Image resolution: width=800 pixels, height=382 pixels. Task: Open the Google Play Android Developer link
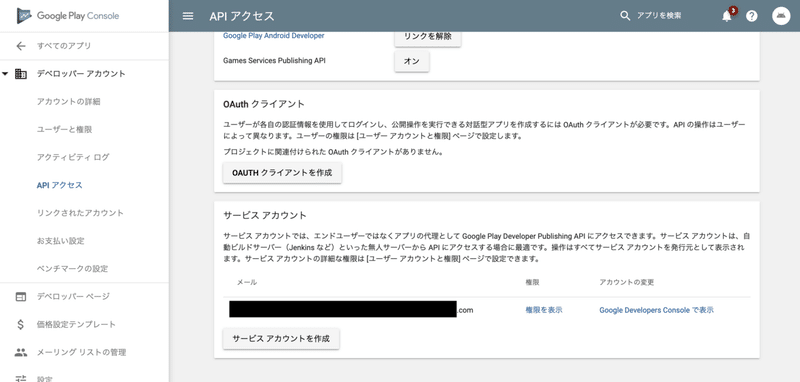click(x=273, y=36)
